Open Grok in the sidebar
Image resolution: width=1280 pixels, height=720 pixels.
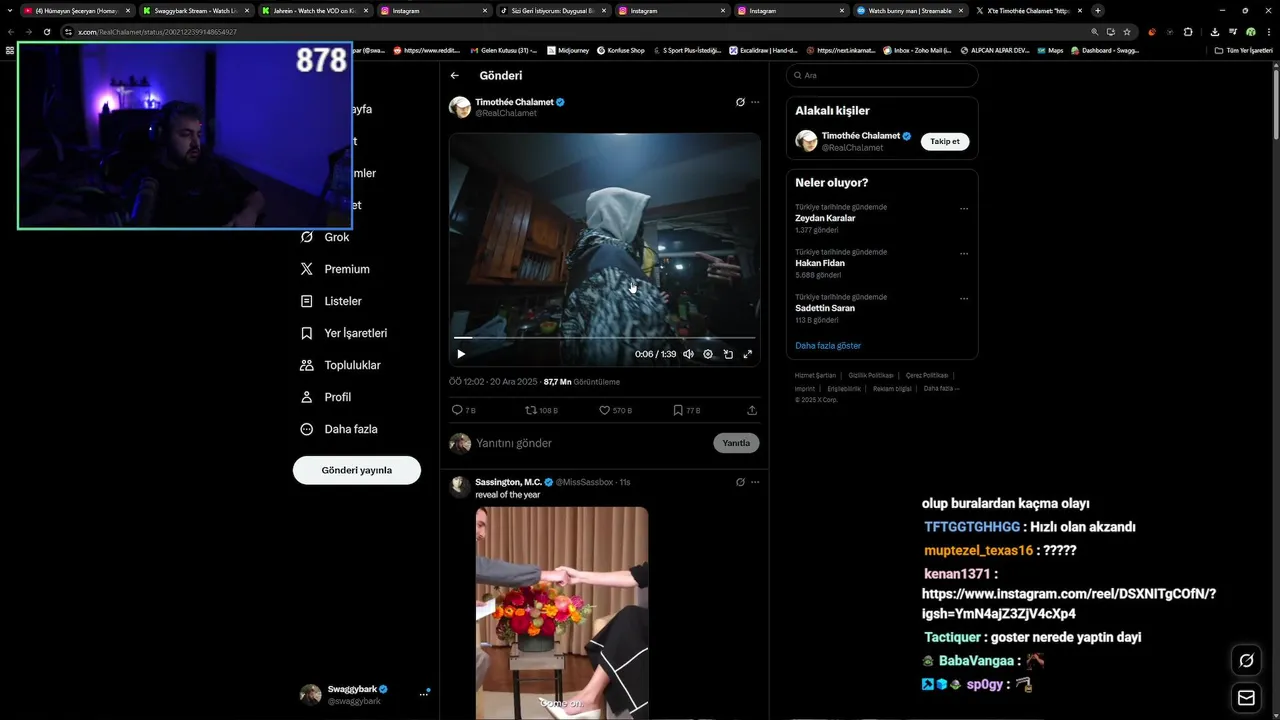click(326, 237)
